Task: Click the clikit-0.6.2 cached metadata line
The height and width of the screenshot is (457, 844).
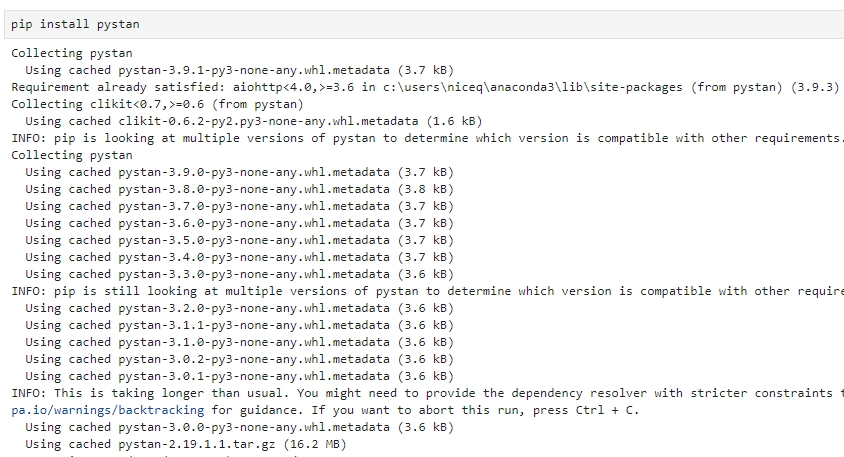Action: tap(254, 121)
